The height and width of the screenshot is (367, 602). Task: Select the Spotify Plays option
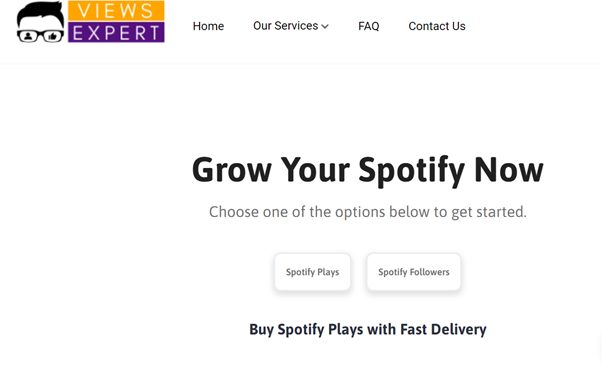tap(313, 272)
